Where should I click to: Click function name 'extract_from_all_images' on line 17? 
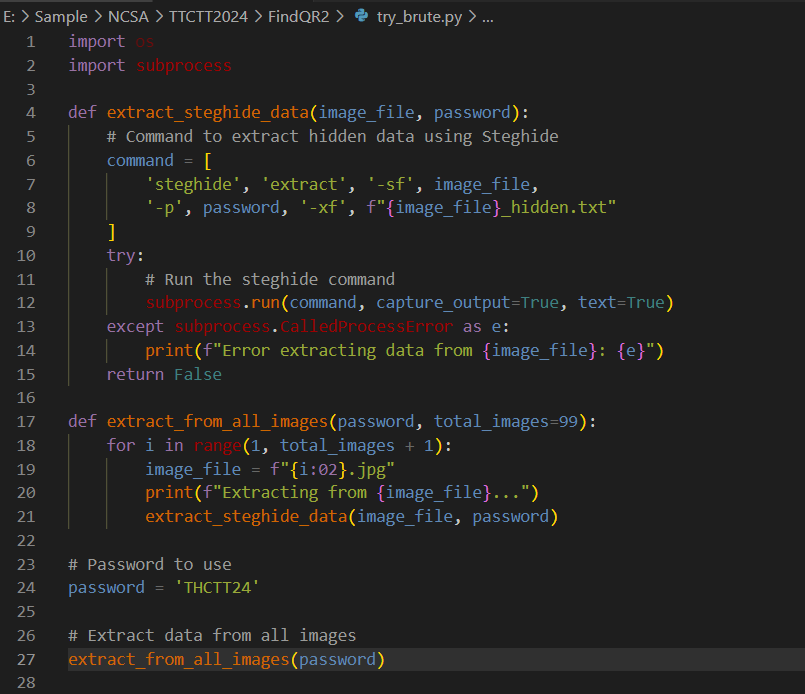[218, 422]
